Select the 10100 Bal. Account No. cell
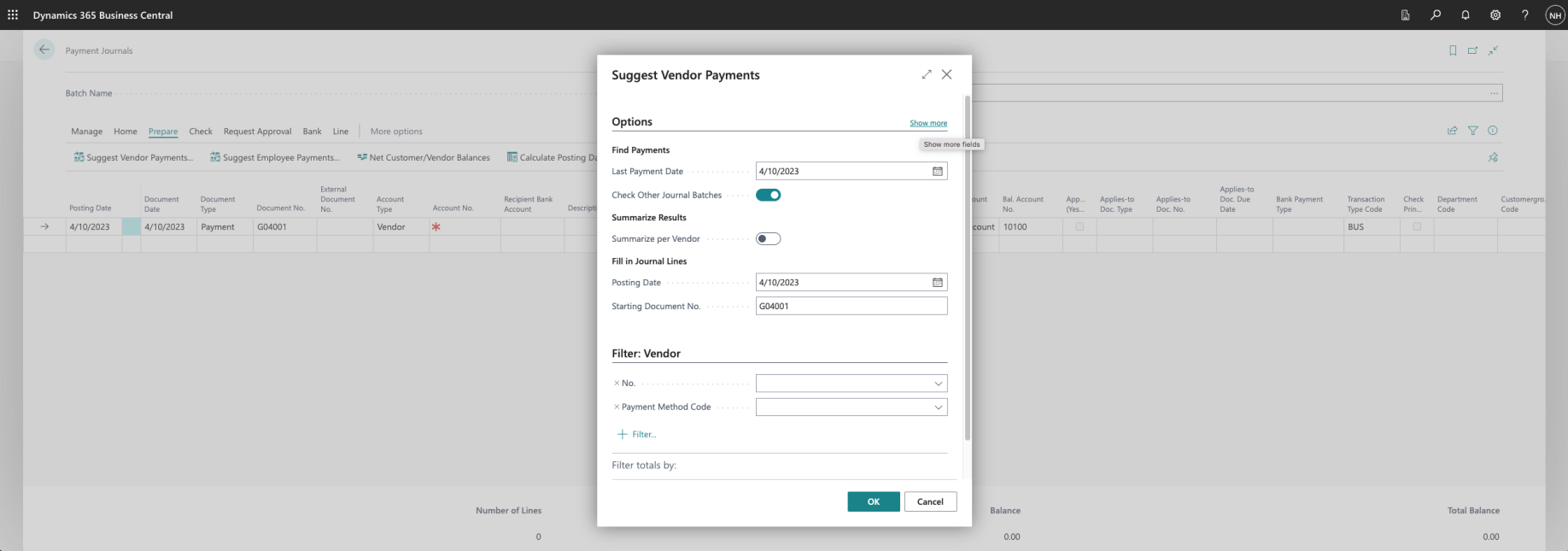The height and width of the screenshot is (551, 1568). pyautogui.click(x=1031, y=226)
